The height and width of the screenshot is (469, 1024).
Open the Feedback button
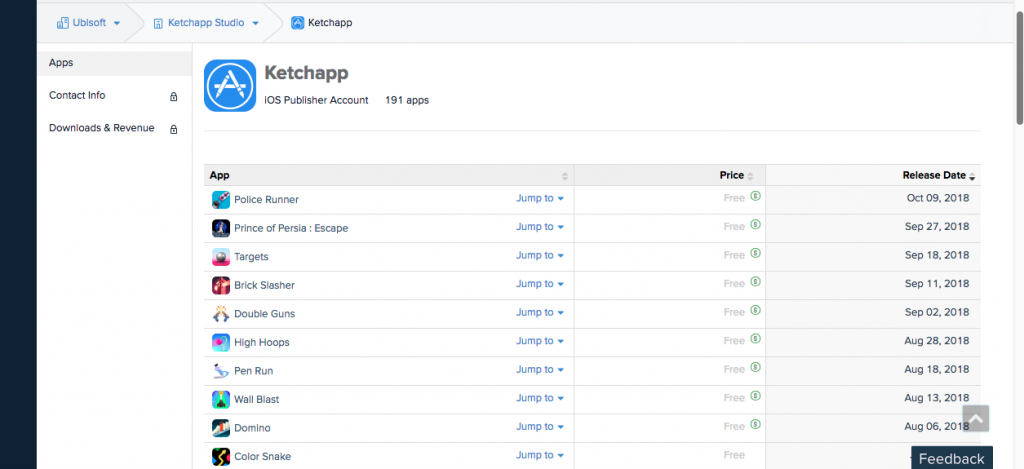(x=951, y=458)
